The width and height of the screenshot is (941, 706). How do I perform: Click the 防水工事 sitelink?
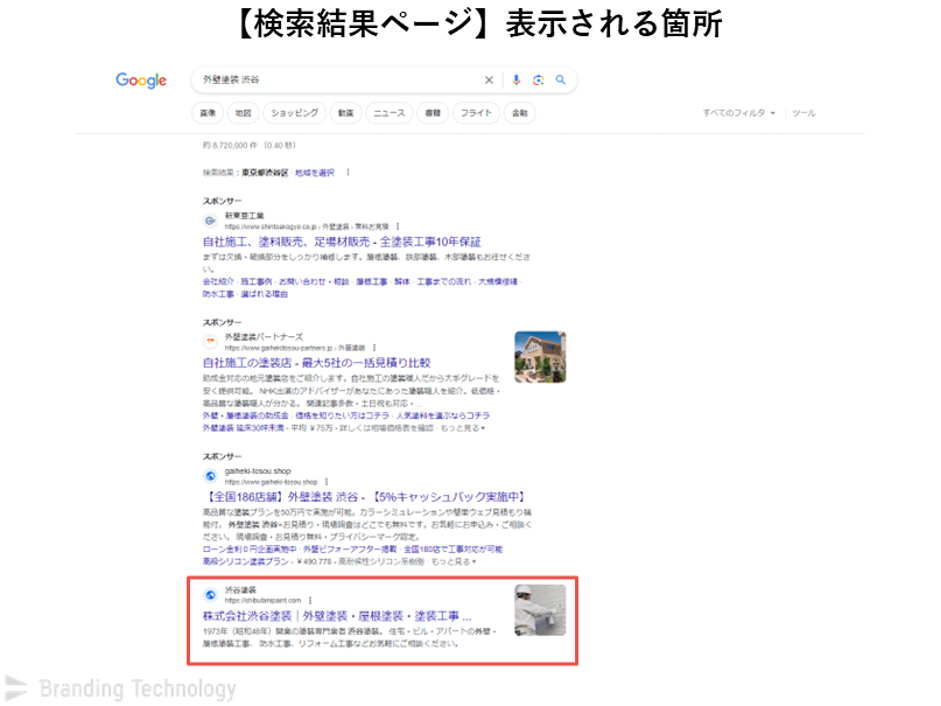pyautogui.click(x=218, y=294)
